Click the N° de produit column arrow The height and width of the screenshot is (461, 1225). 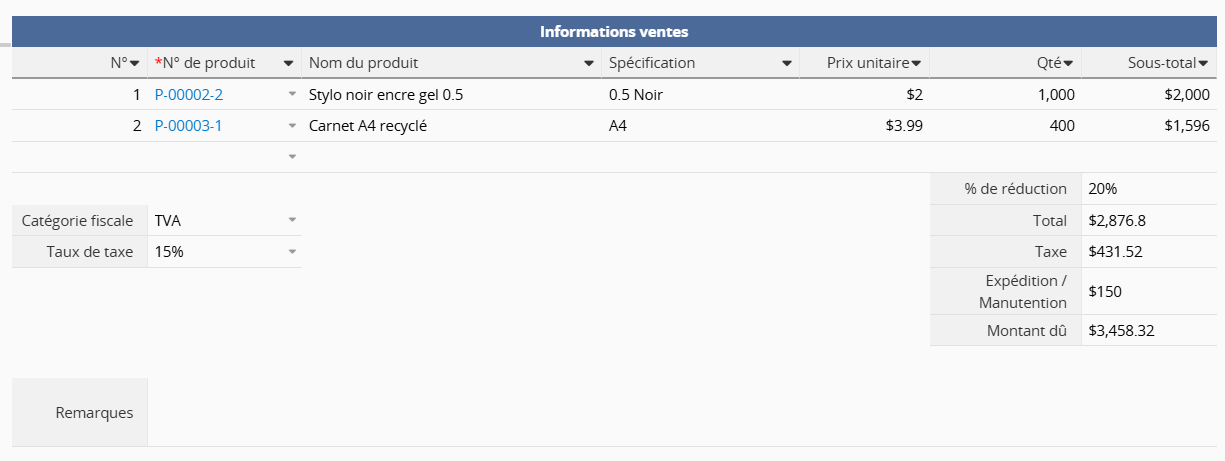(x=289, y=64)
